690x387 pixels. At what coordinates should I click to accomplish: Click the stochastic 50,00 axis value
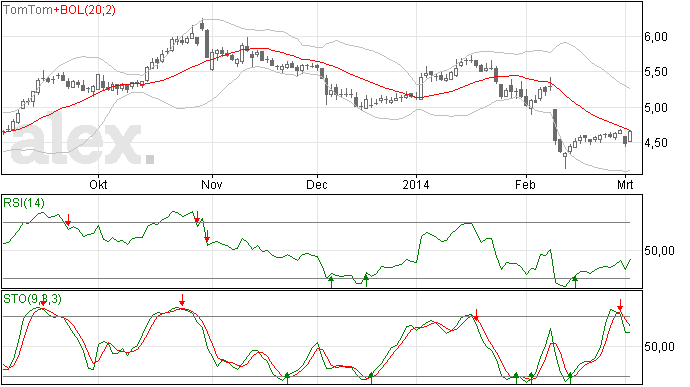(x=659, y=346)
